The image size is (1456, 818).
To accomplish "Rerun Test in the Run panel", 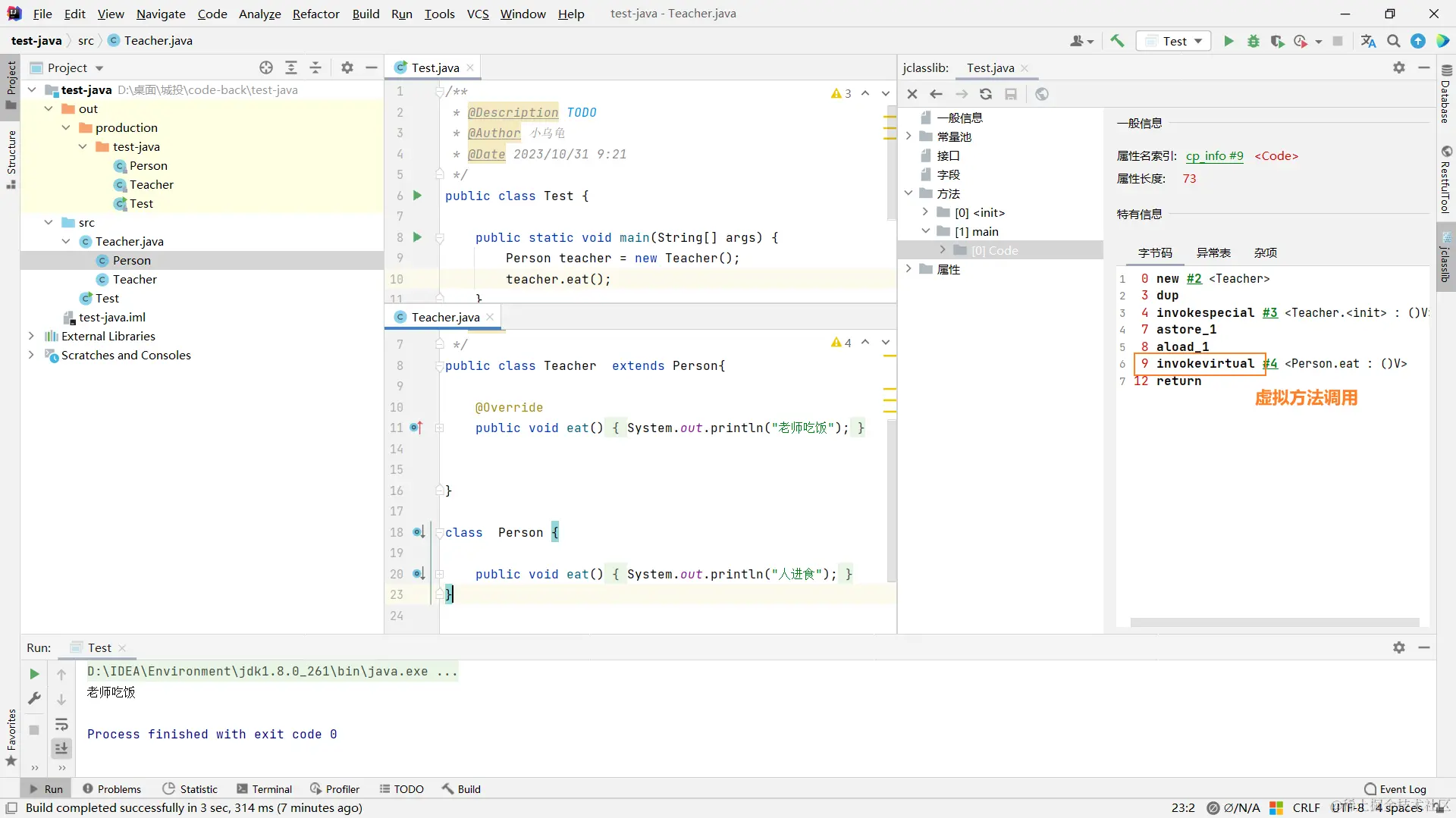I will coord(34,674).
